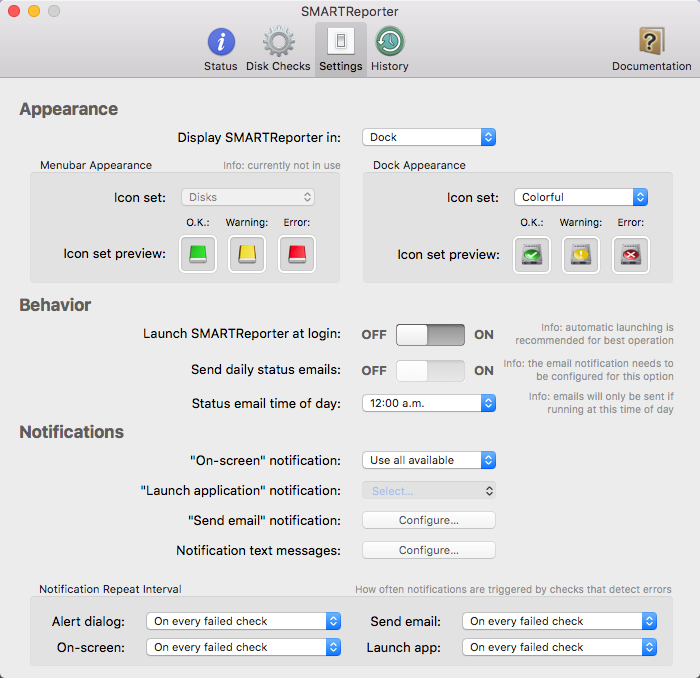This screenshot has height=678, width=700.
Task: Open Status email time of day dropdown
Action: (429, 403)
